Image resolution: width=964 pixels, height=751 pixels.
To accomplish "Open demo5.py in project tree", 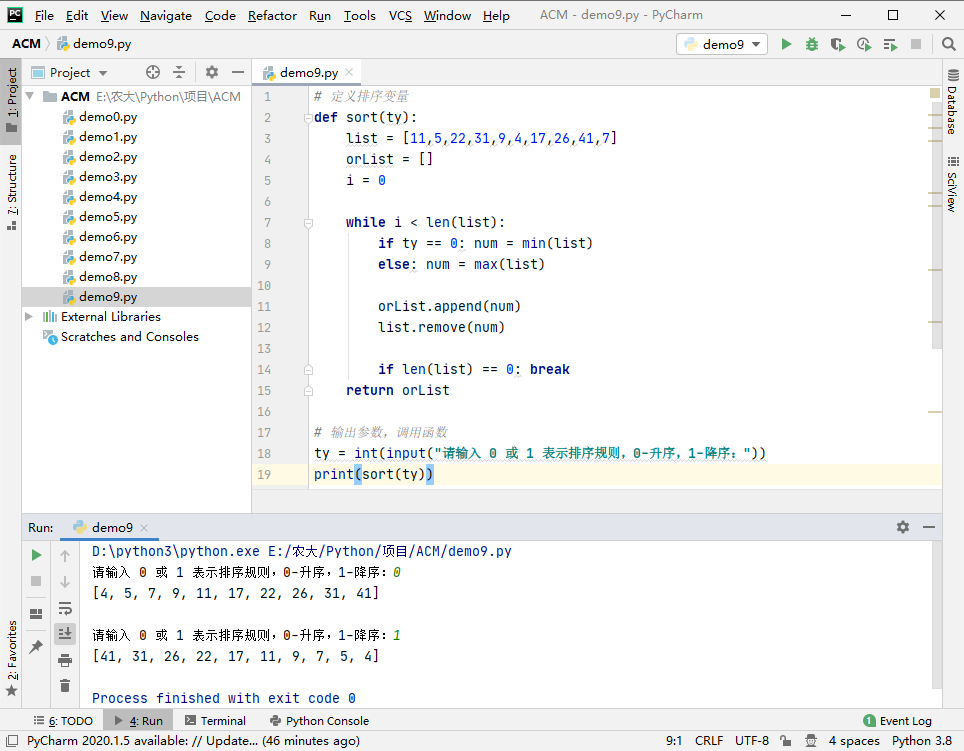I will point(108,217).
